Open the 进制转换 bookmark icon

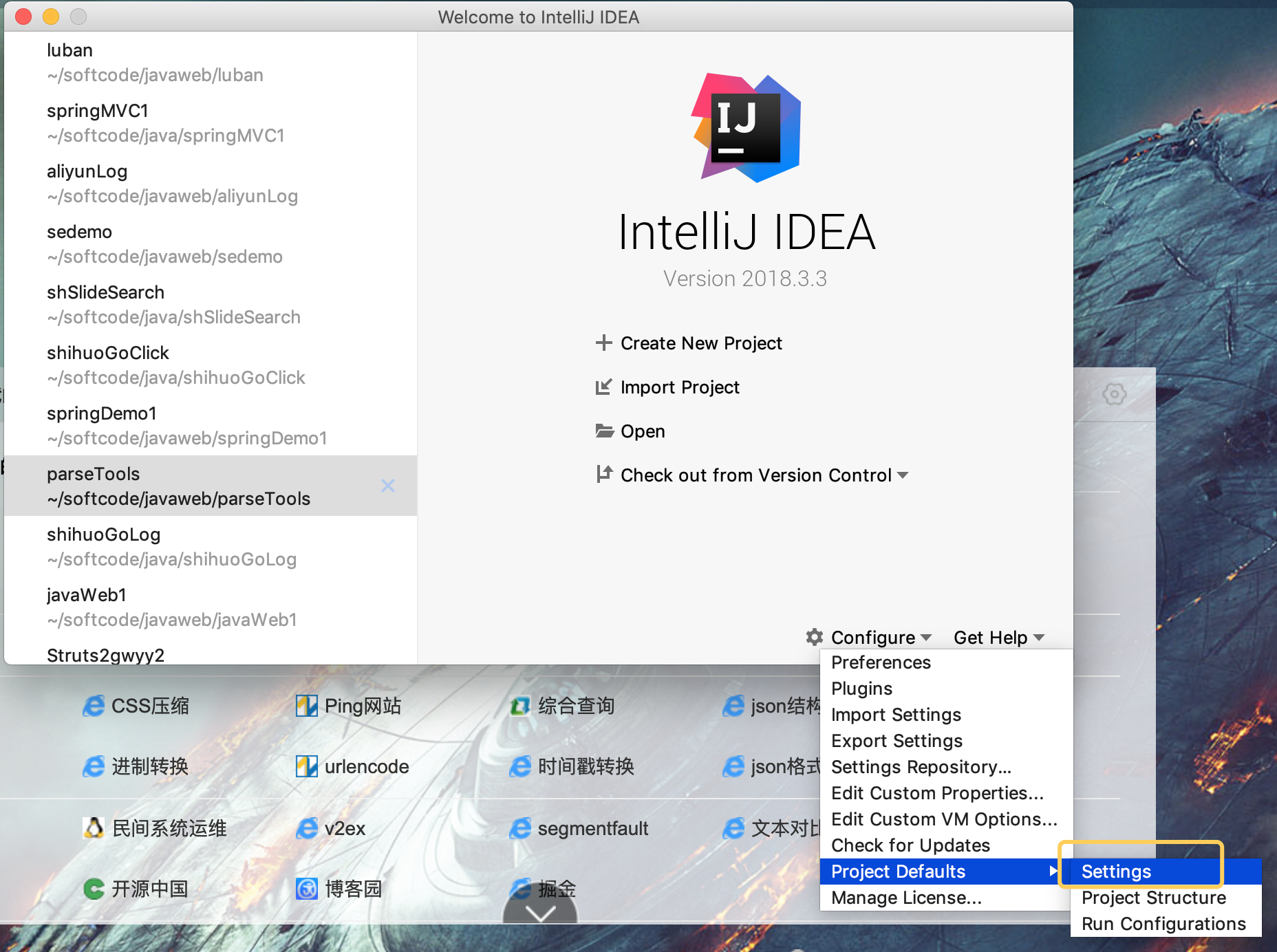[x=94, y=766]
